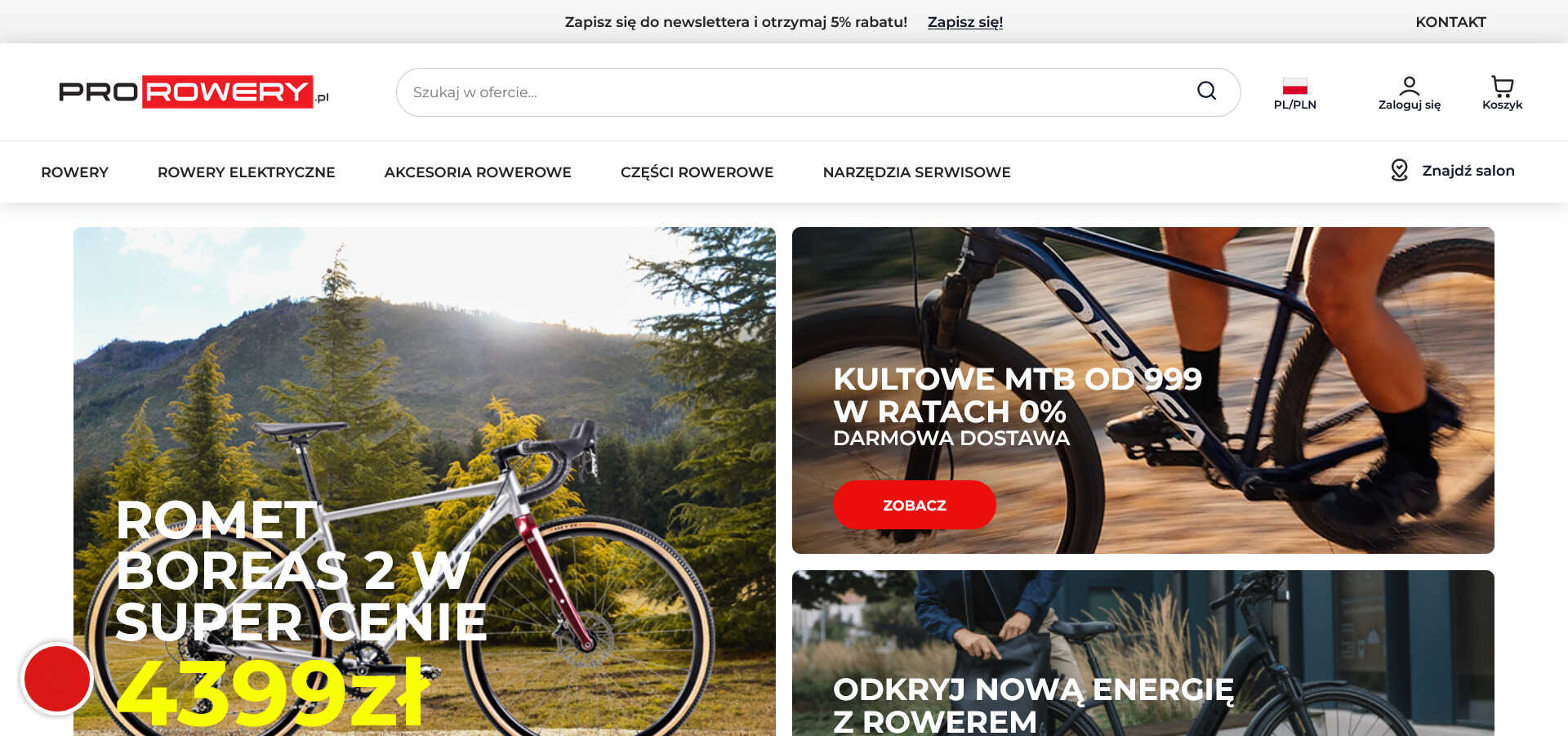Image resolution: width=1568 pixels, height=736 pixels.
Task: Open the red floating chat bubble
Action: point(57,678)
